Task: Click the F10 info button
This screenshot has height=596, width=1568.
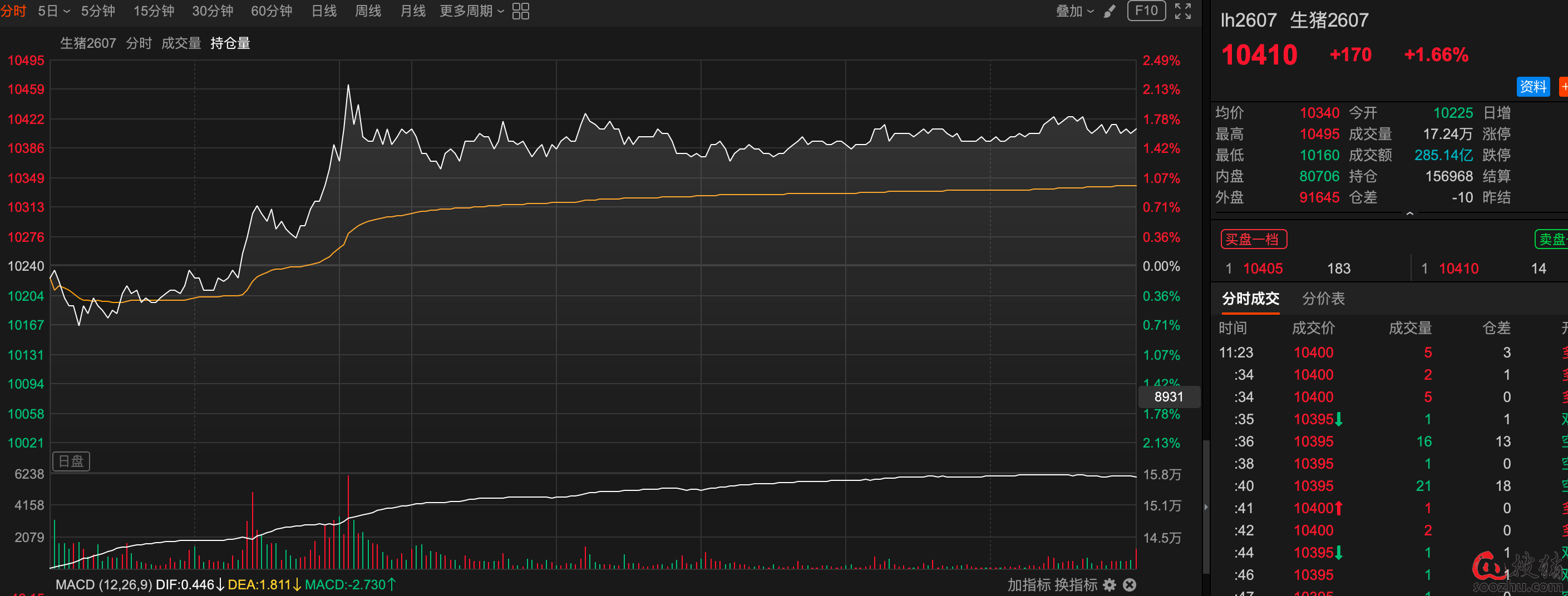Action: tap(1146, 11)
